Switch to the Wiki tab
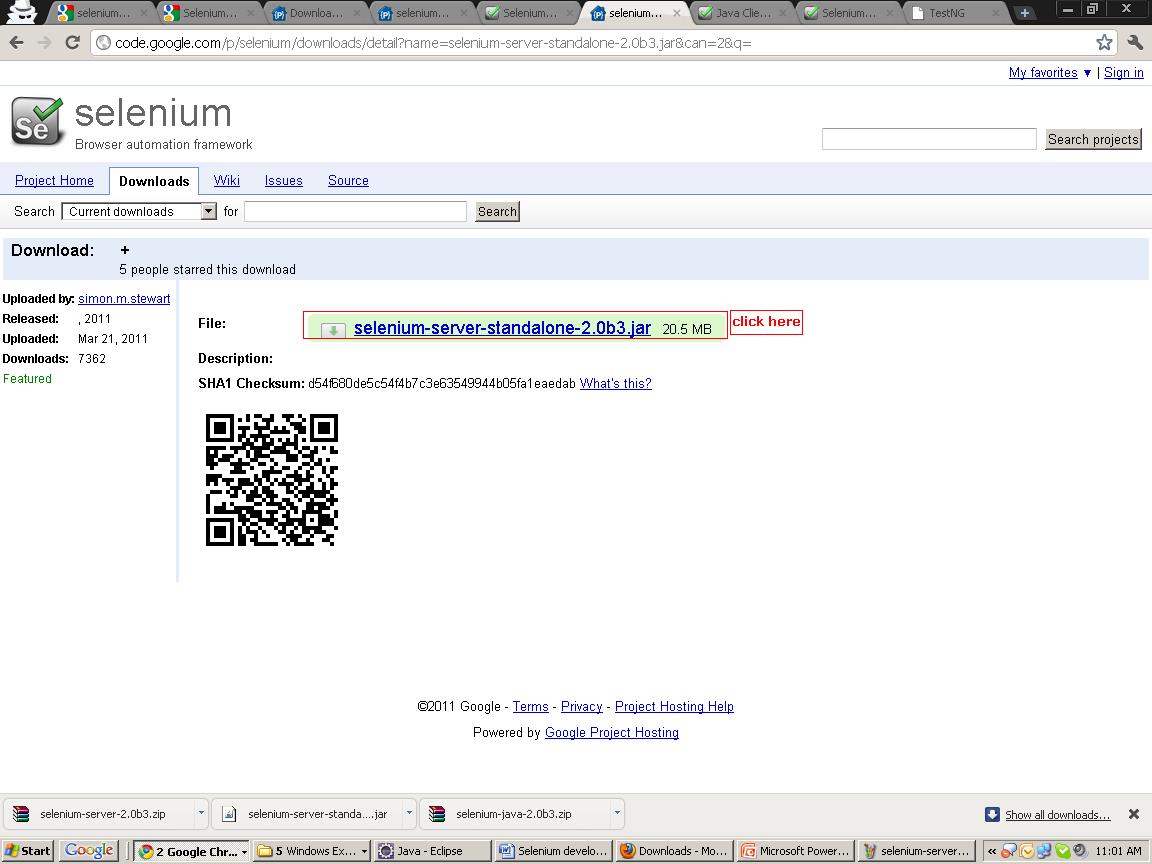 click(x=226, y=180)
